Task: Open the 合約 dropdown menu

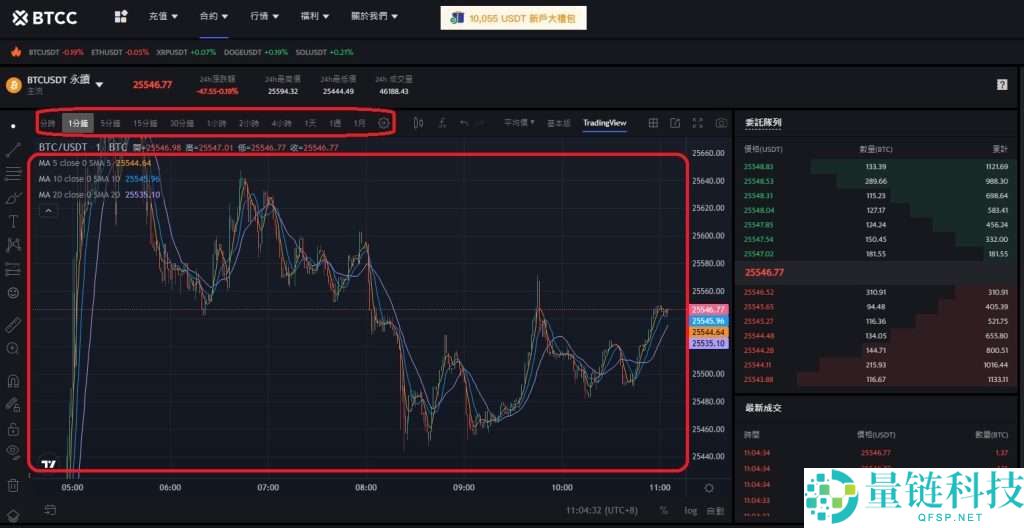Action: point(214,16)
